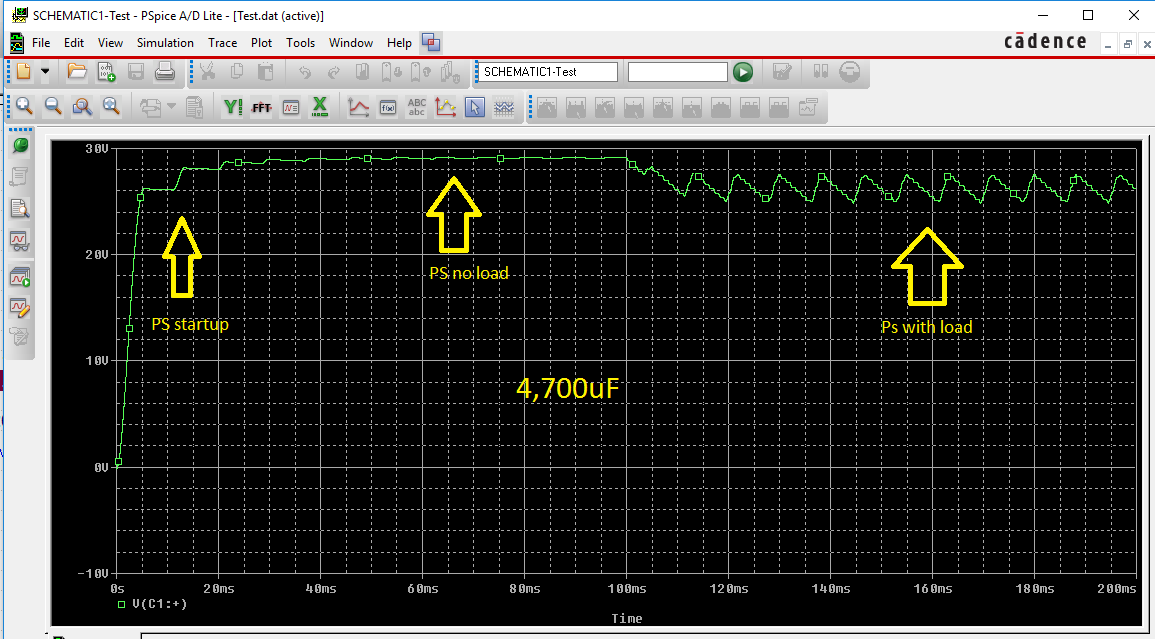This screenshot has width=1155, height=639.
Task: Mark data points with the dotted curve icon
Action: 446,107
